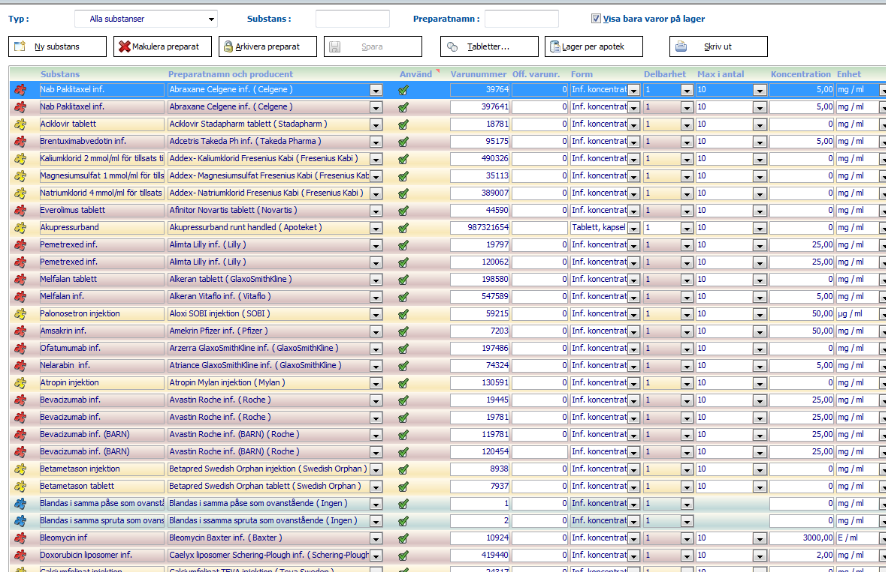The width and height of the screenshot is (886, 573).
Task: Click the yellow icon next to Atropin injektion
Action: (x=19, y=382)
